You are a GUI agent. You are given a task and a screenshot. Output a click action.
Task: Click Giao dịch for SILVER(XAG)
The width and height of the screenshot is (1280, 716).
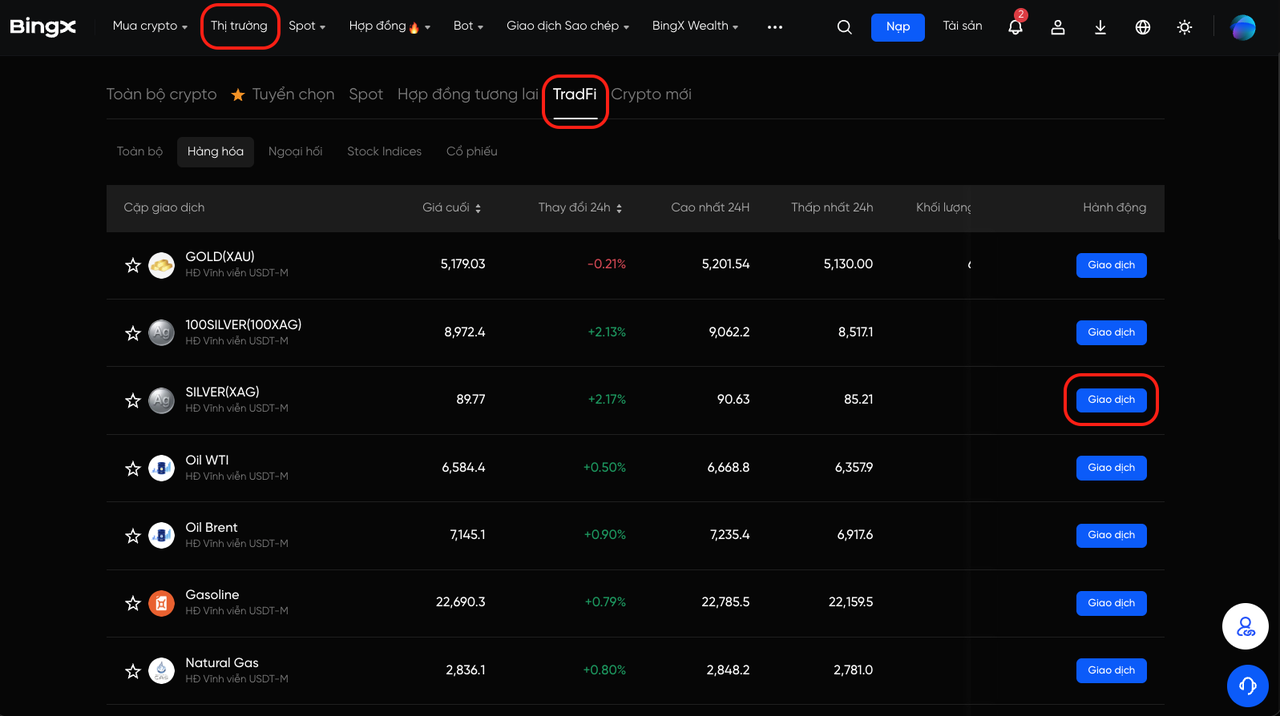click(x=1111, y=399)
